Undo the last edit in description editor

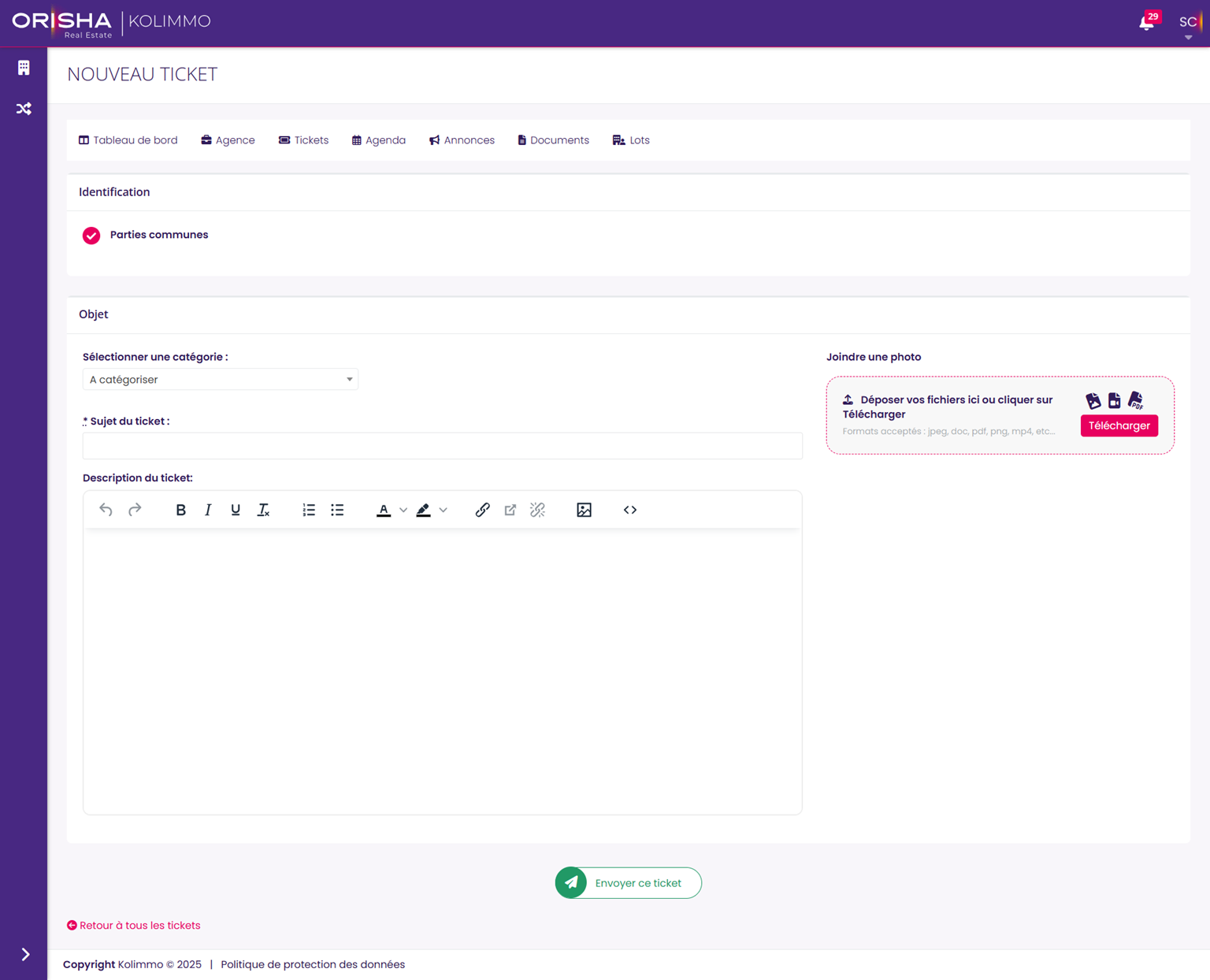pyautogui.click(x=106, y=510)
